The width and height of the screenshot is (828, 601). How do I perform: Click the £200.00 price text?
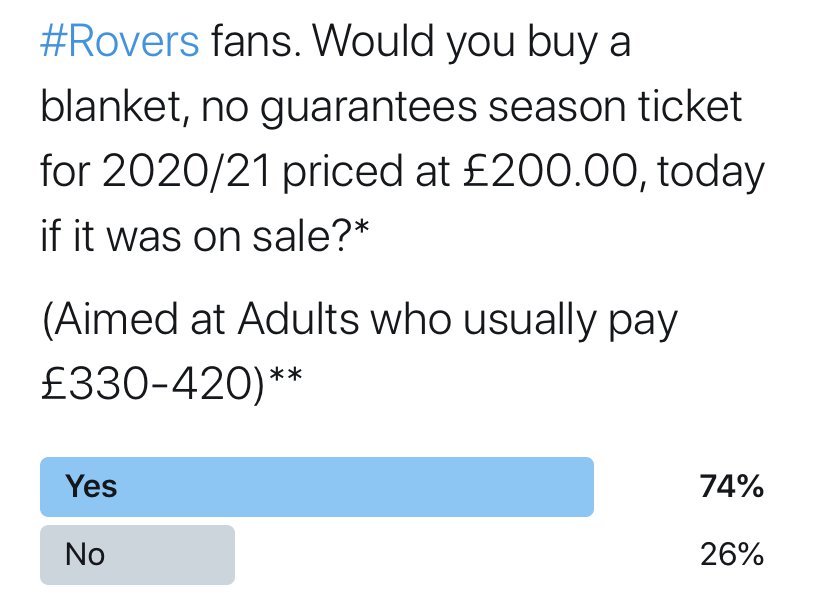[550, 172]
